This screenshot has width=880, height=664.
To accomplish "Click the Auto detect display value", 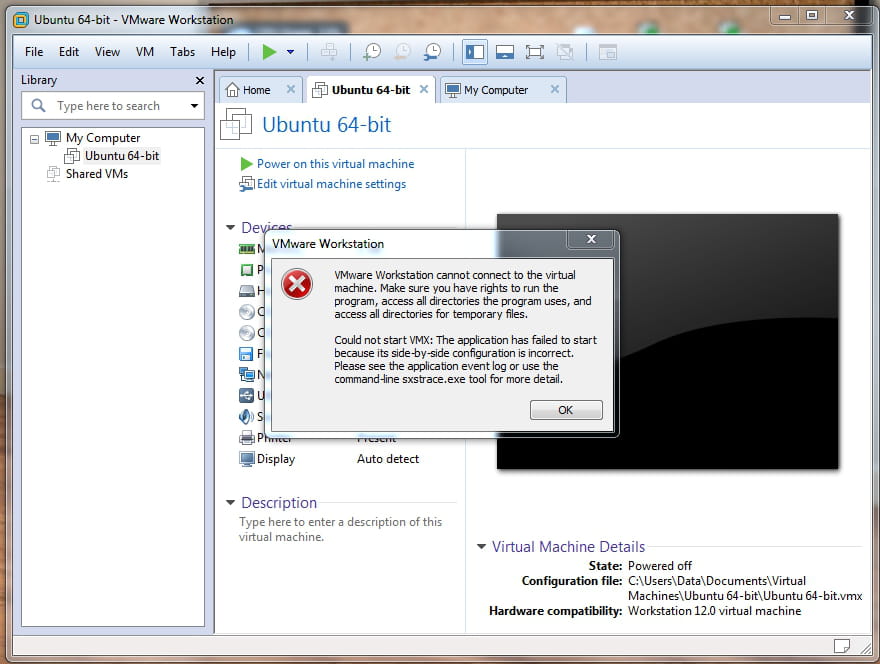I will (x=388, y=459).
